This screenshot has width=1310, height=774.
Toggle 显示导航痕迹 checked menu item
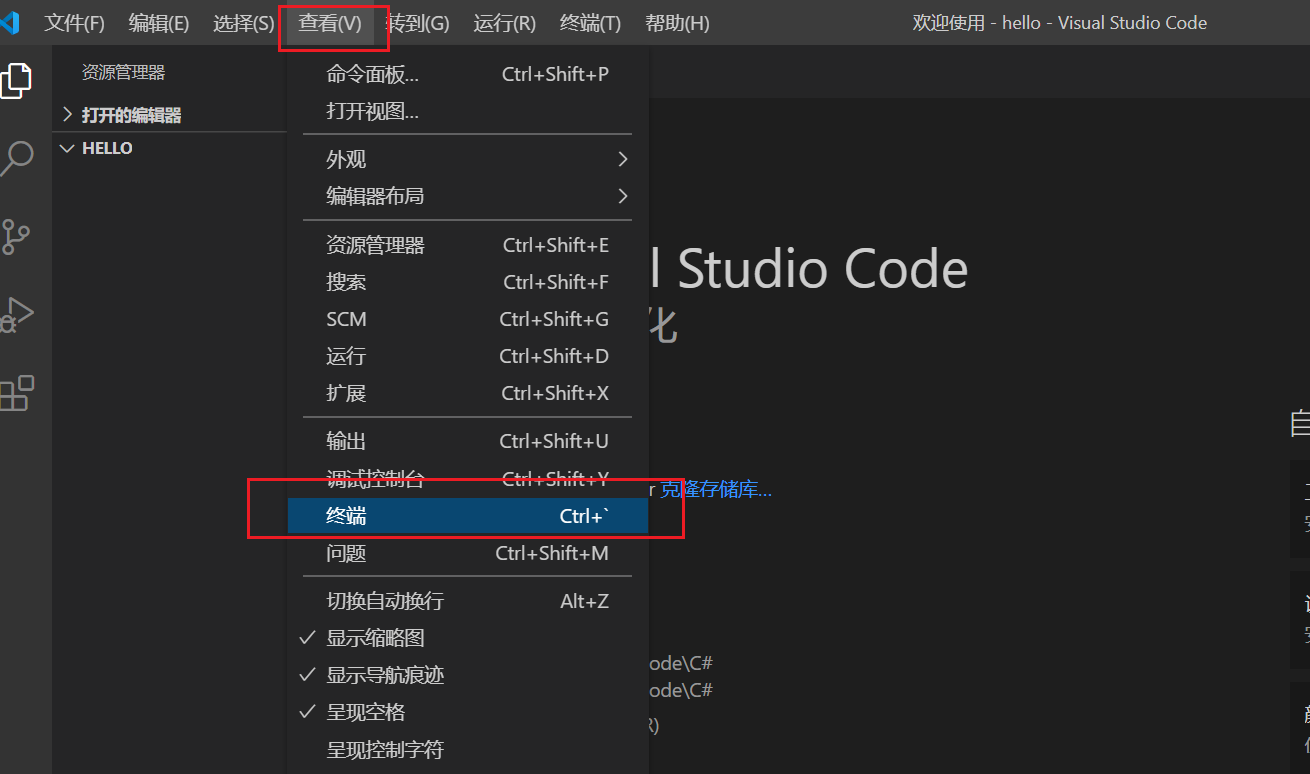[x=468, y=675]
